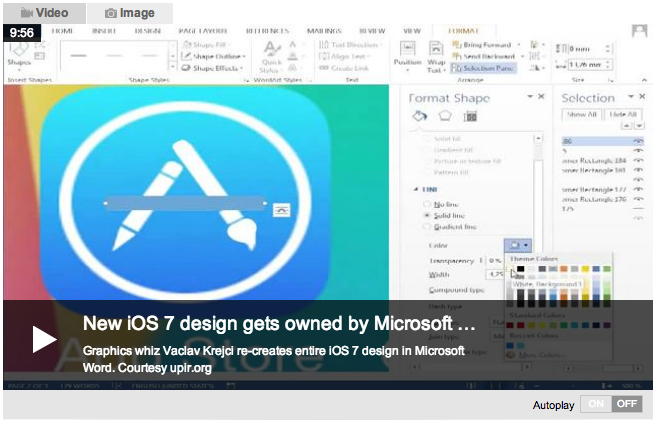Turn Autoplay OFF
The image size is (656, 424).
point(626,404)
